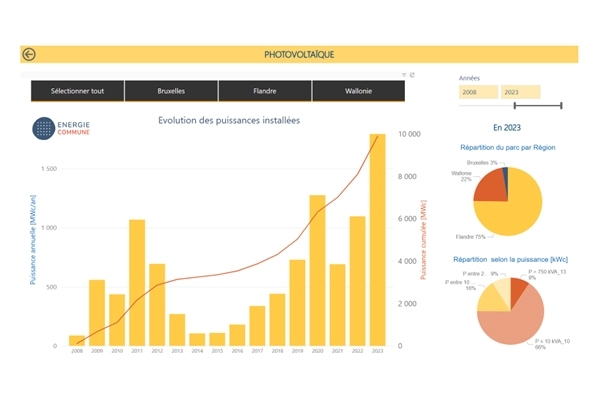Click the Wallonie orange slice of region pie
600x400 pixels.
click(x=492, y=188)
